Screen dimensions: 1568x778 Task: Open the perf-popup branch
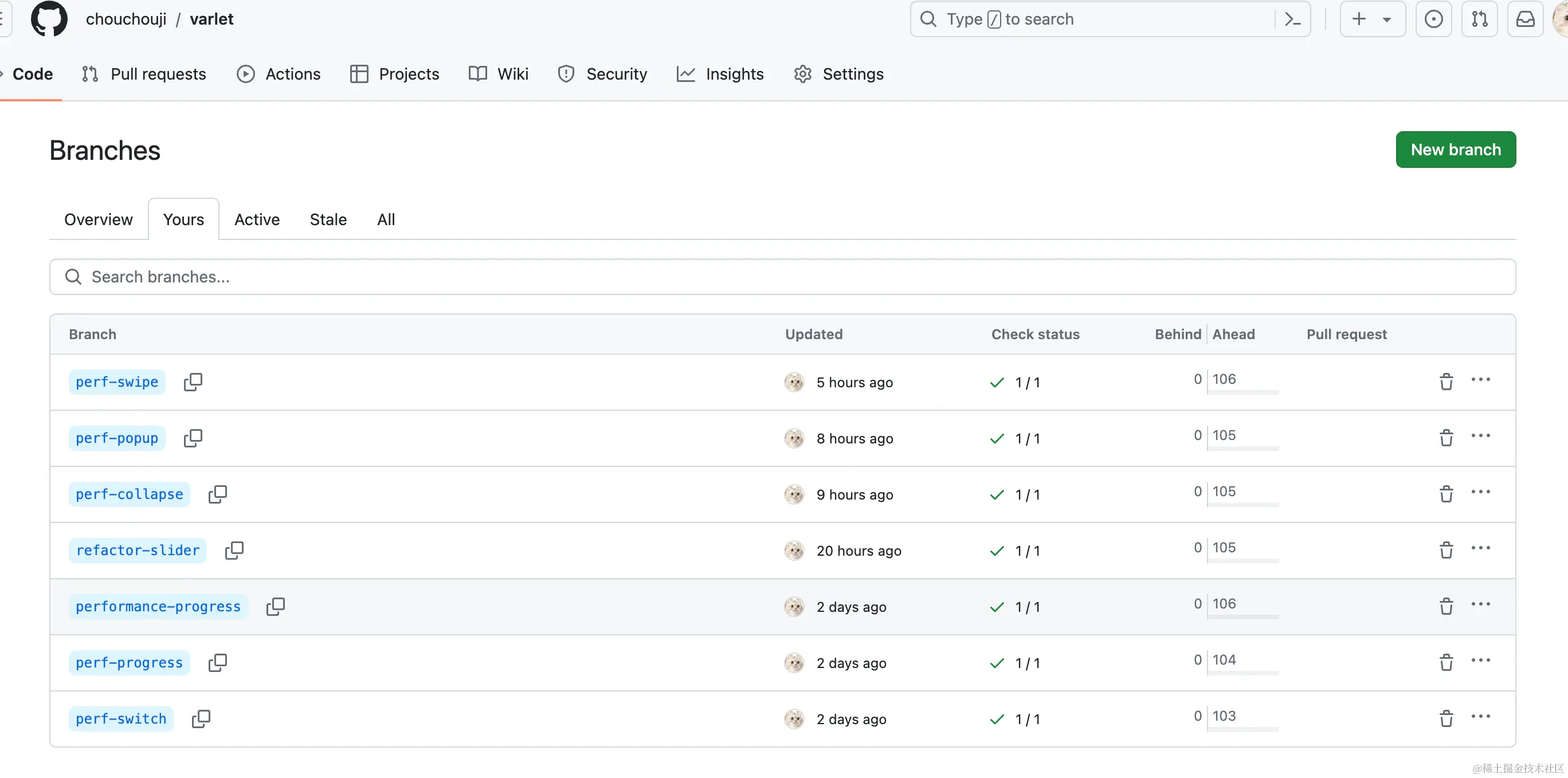[x=117, y=438]
